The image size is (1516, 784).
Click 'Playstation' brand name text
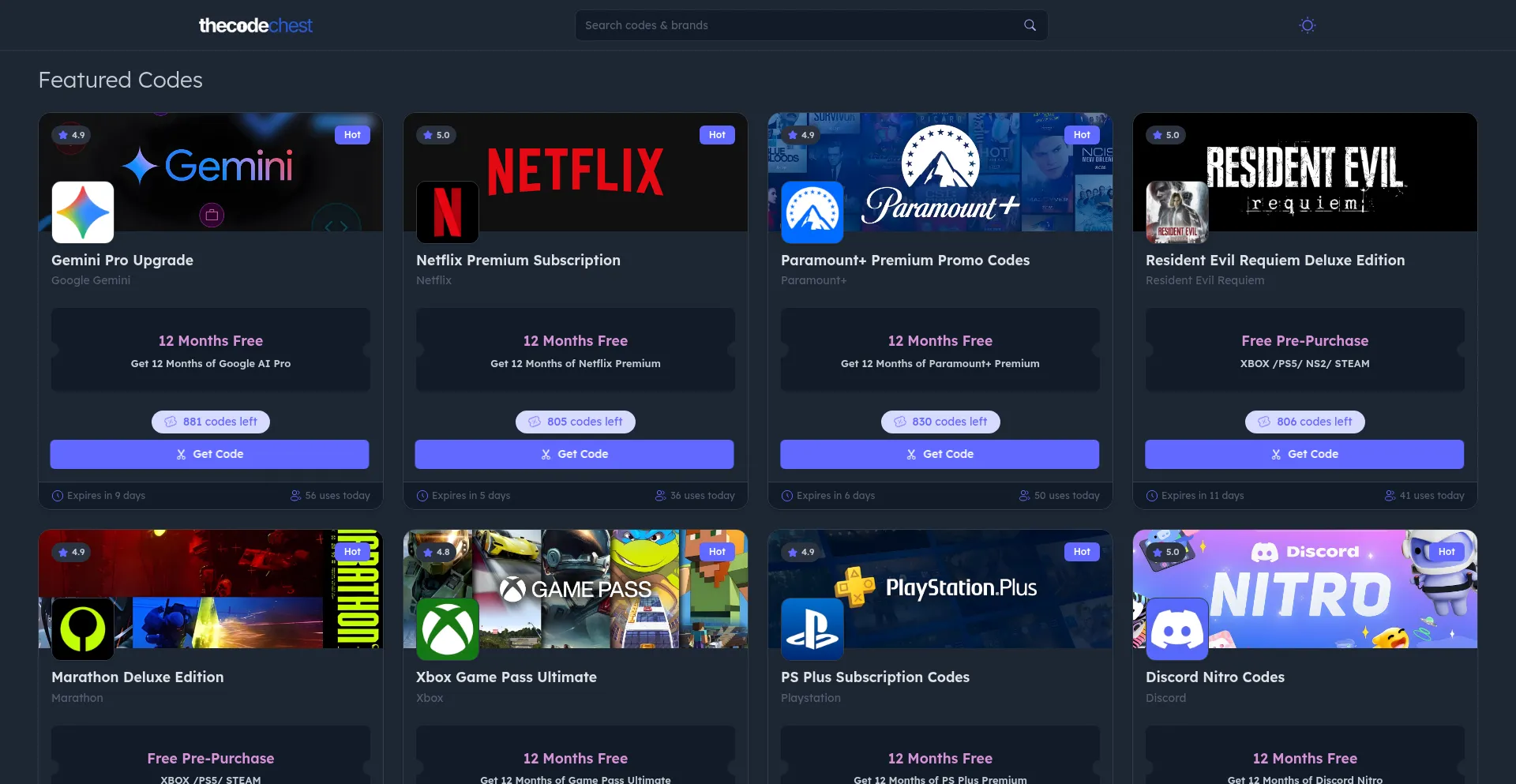click(x=811, y=698)
